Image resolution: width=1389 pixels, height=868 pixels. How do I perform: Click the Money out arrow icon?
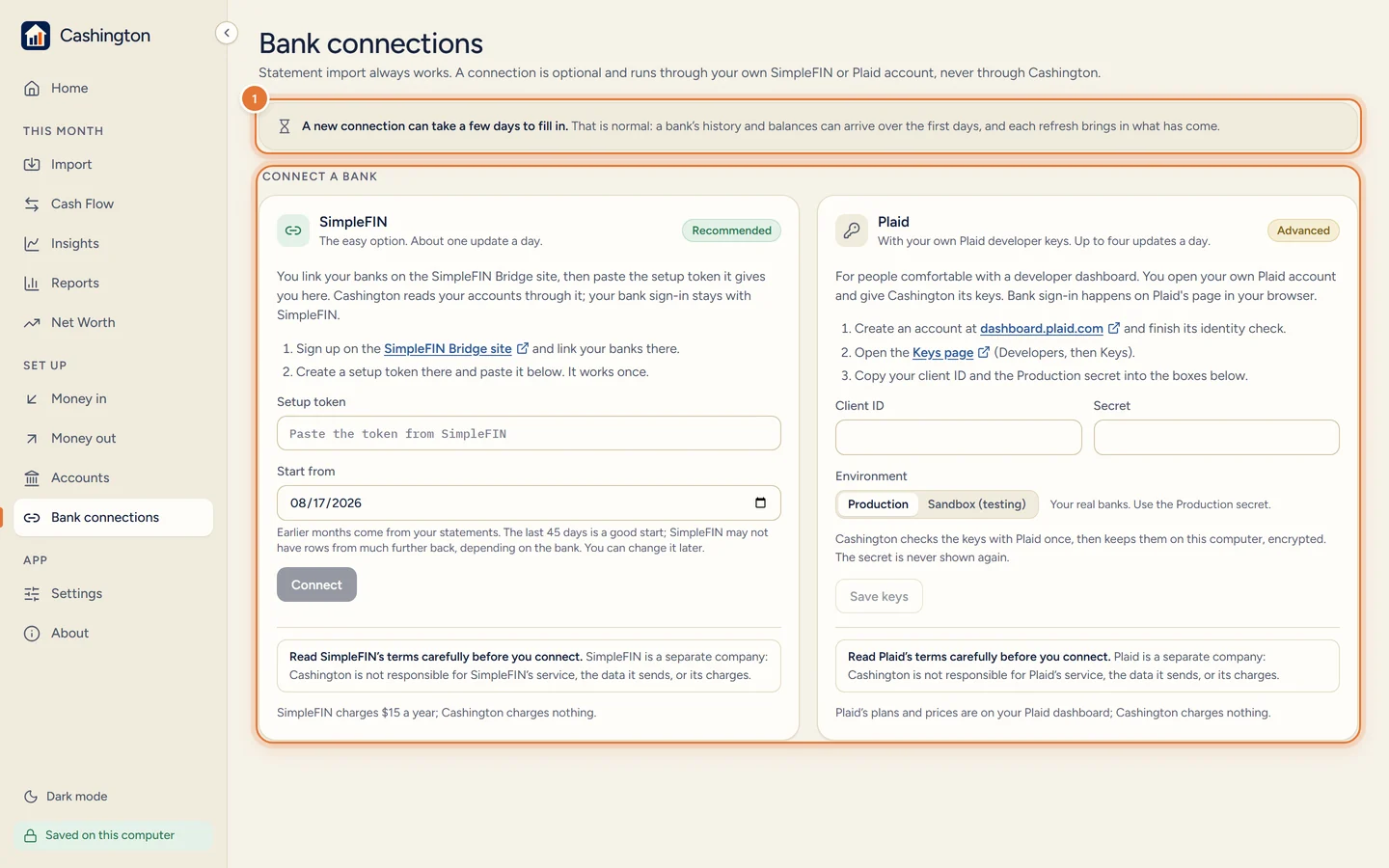[32, 438]
